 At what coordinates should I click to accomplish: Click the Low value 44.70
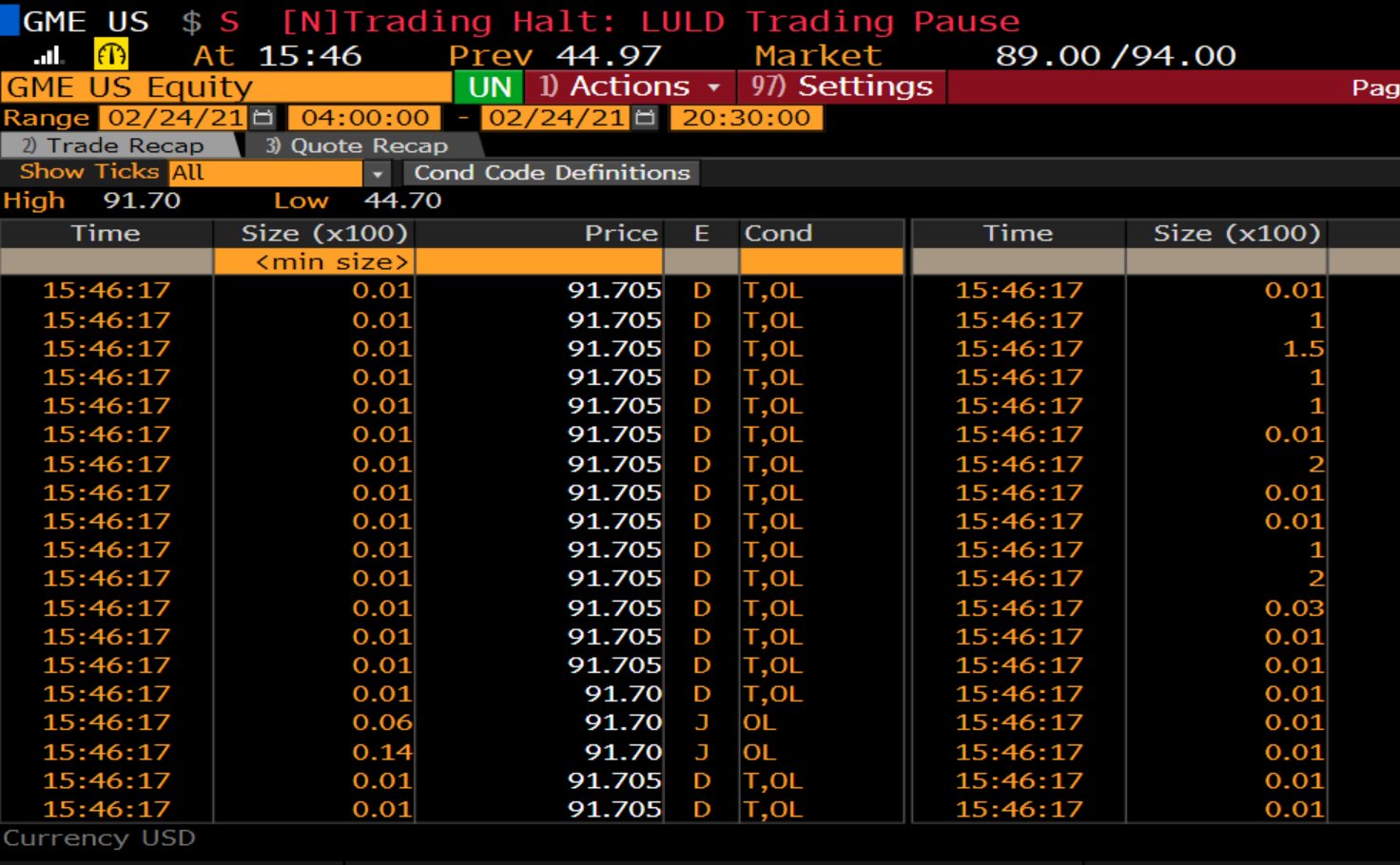(402, 202)
